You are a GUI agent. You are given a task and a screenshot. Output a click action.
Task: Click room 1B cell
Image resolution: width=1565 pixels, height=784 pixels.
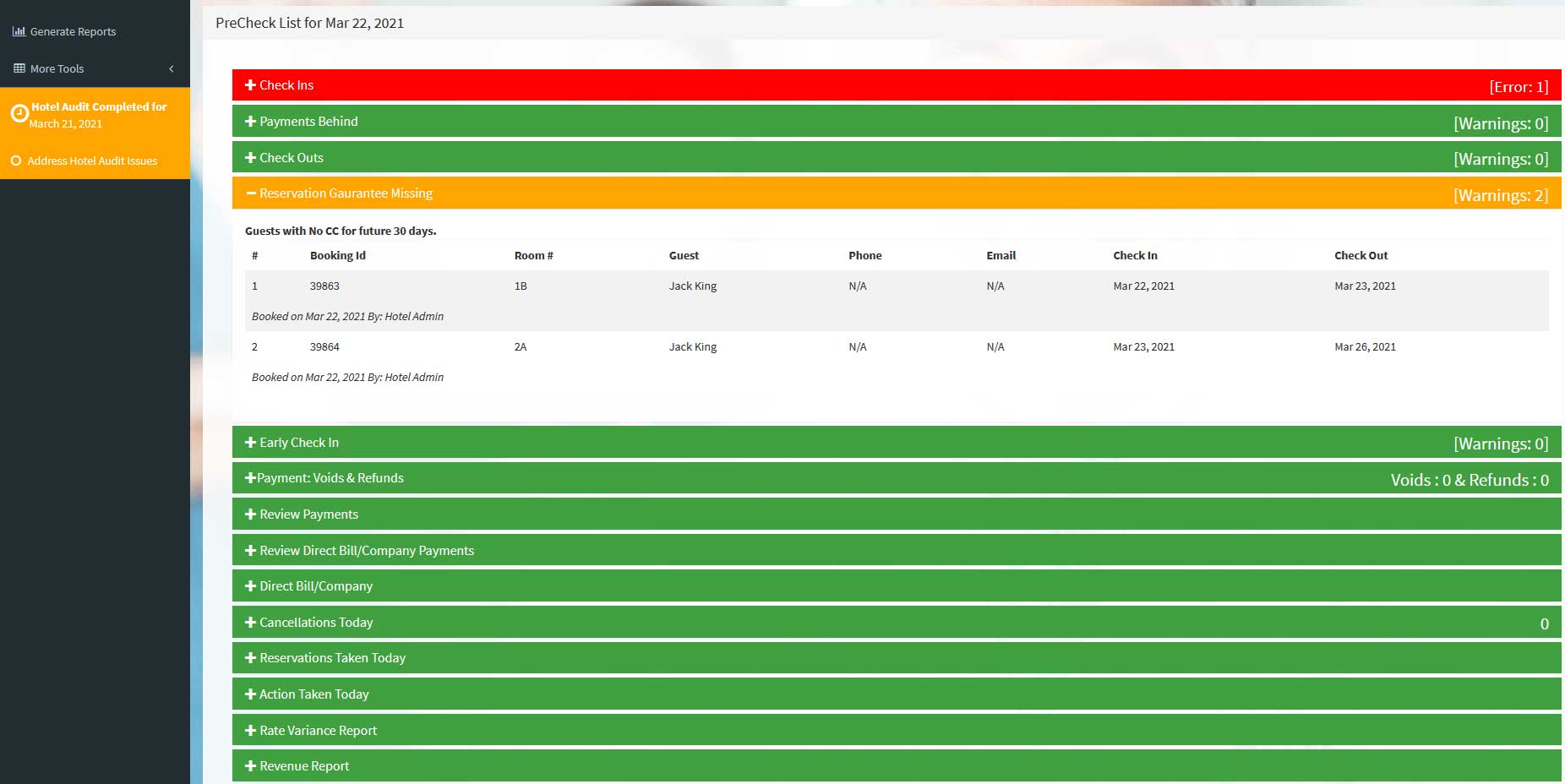click(x=521, y=286)
